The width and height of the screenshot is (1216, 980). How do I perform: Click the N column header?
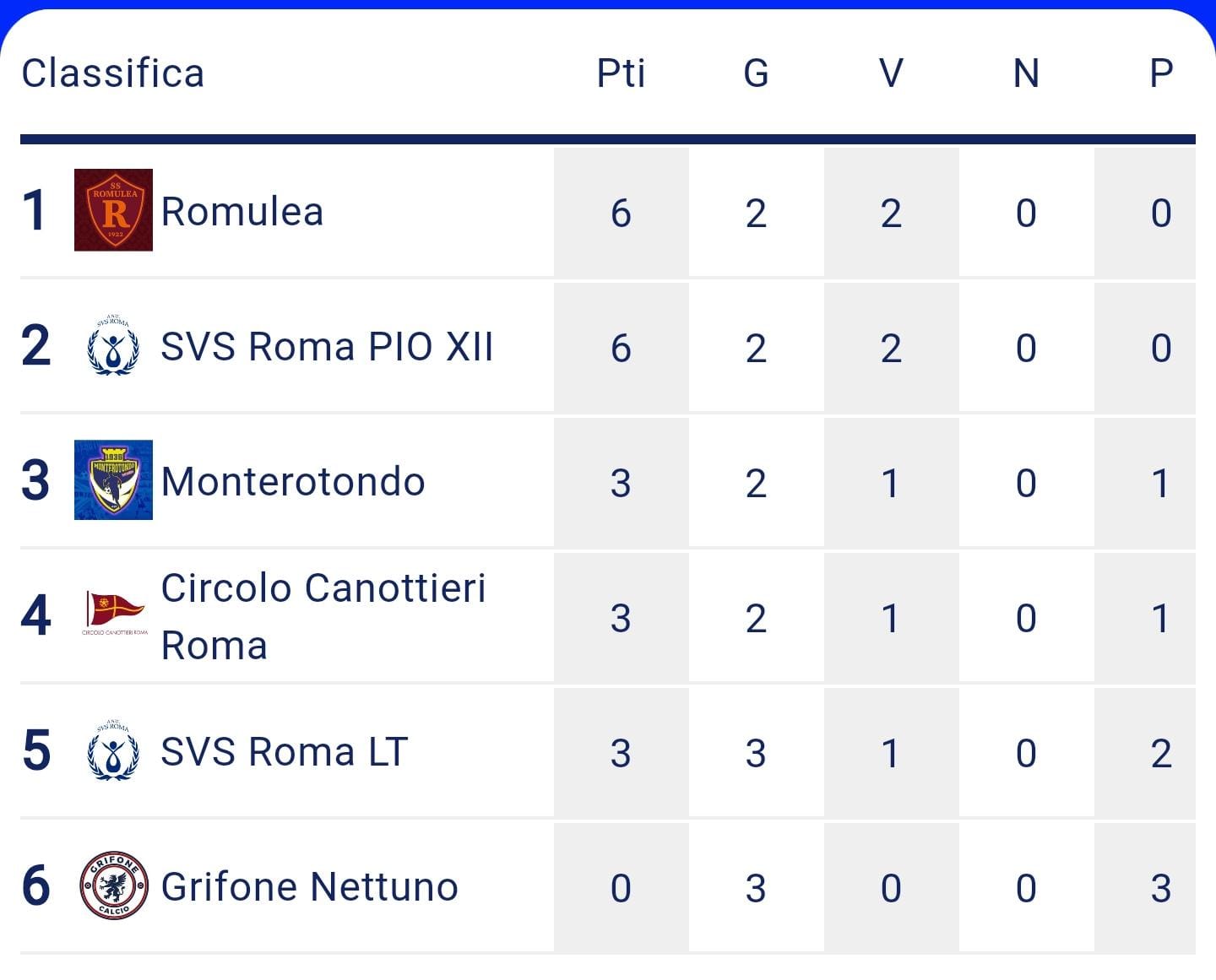[x=1026, y=73]
